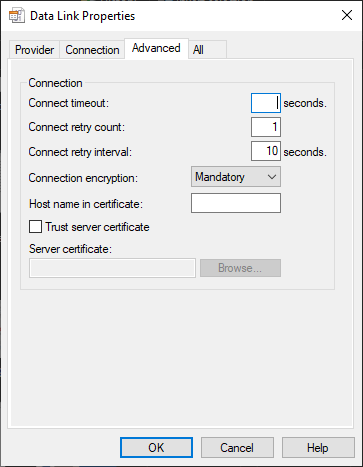
Task: Enable the Trust server certificate checkbox
Action: click(x=36, y=227)
